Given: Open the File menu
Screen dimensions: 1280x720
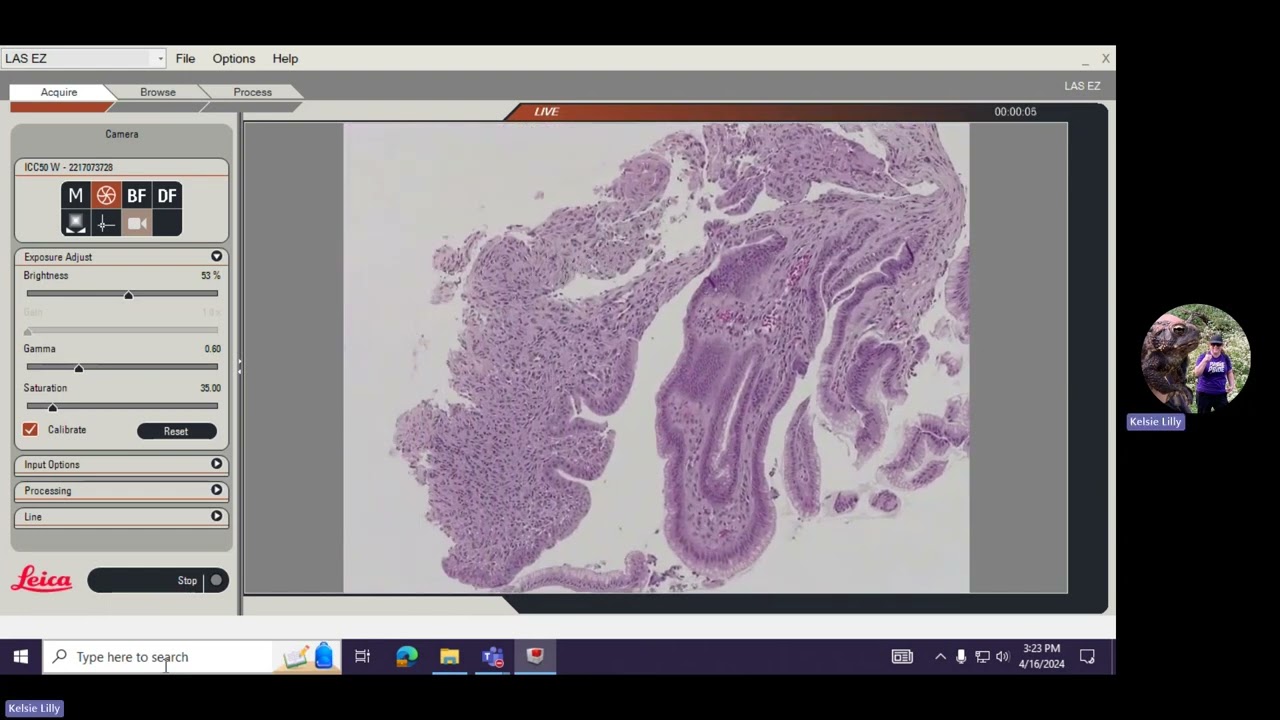Looking at the screenshot, I should (185, 59).
